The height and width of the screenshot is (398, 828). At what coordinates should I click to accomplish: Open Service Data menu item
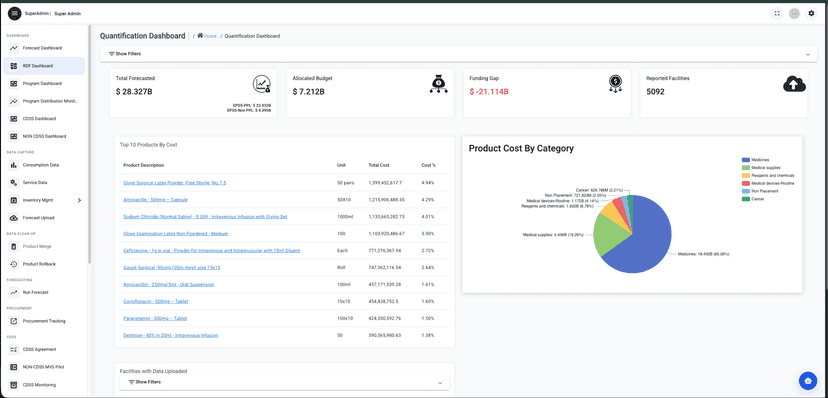[x=35, y=183]
